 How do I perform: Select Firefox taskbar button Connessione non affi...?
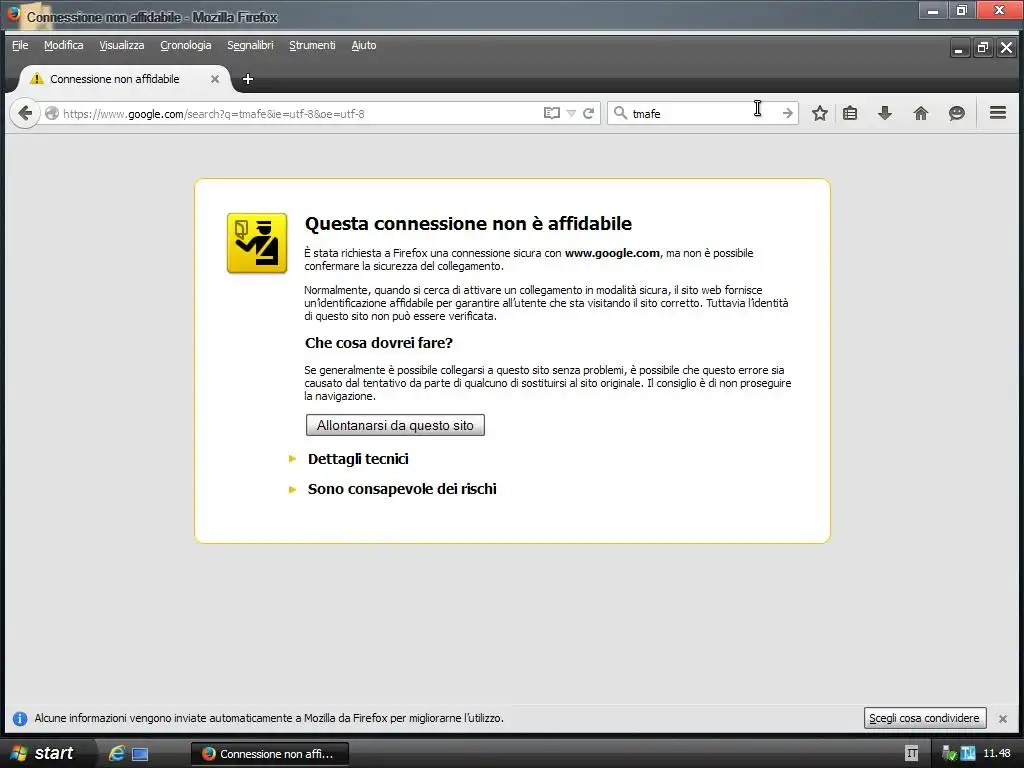point(270,754)
